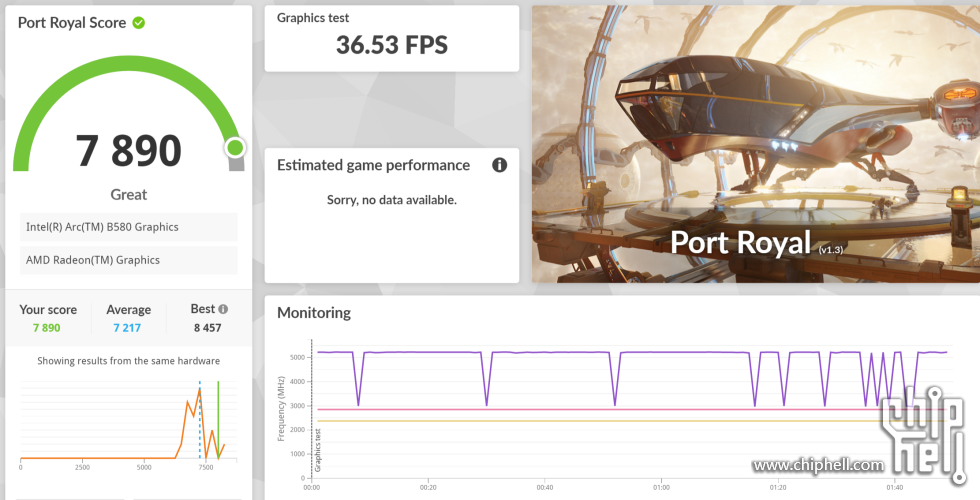Click the green validation checkmark beside Port Royal Score

click(139, 23)
